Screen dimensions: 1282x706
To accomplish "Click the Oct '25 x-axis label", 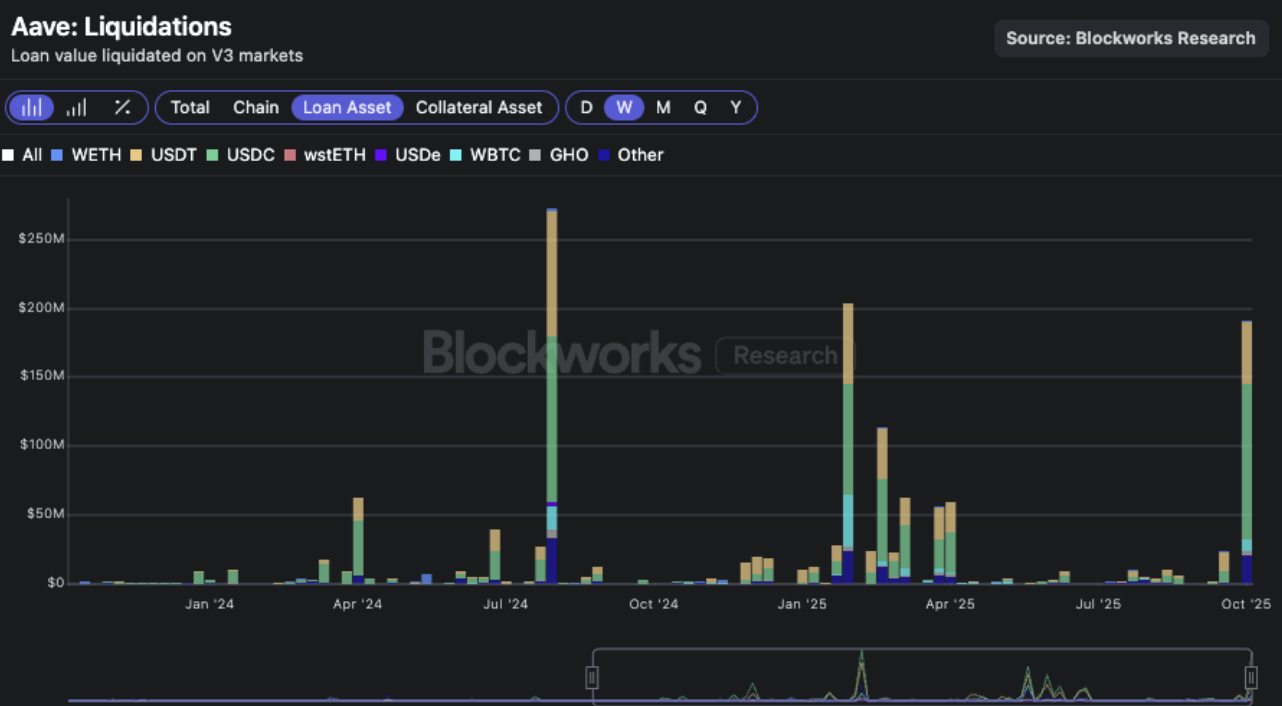I will pos(1246,604).
